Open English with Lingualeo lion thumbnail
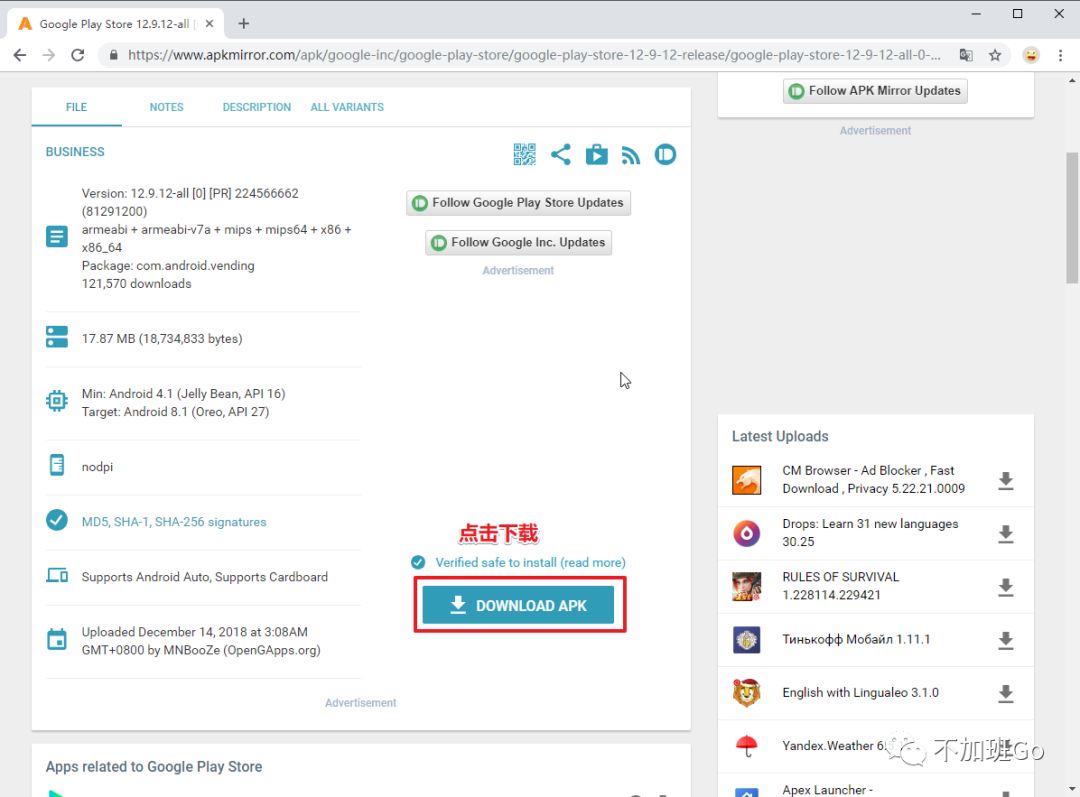This screenshot has height=797, width=1080. (747, 693)
